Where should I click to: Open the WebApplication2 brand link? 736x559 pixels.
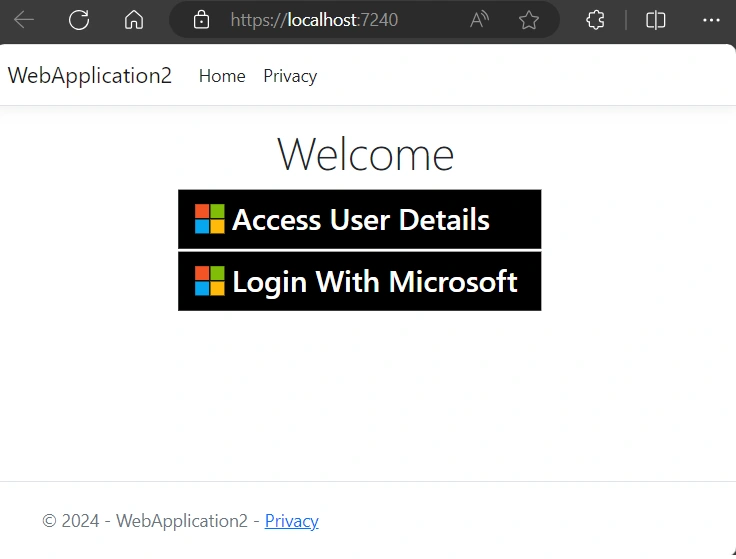pos(90,76)
